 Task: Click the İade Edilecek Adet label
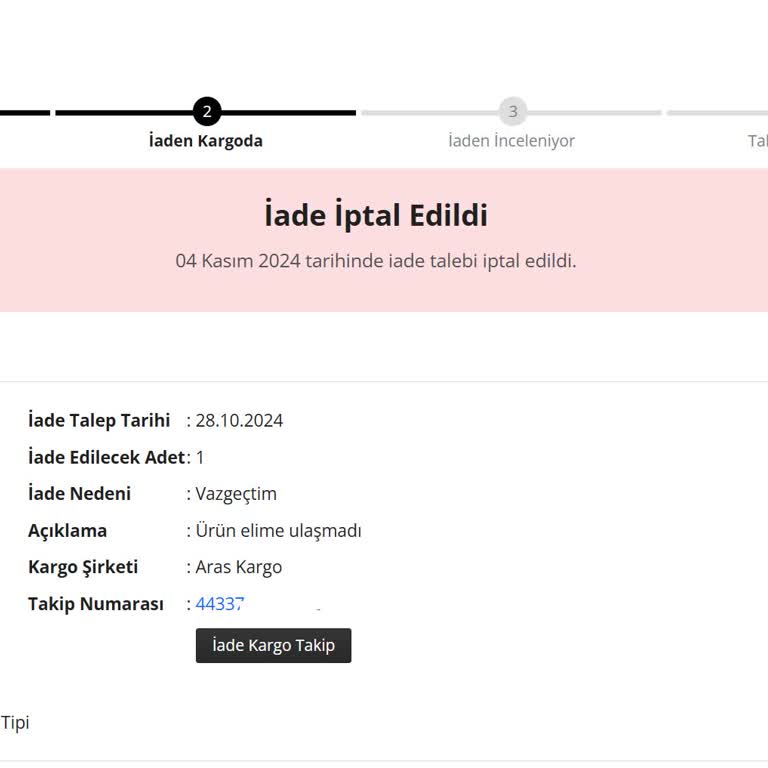point(107,457)
